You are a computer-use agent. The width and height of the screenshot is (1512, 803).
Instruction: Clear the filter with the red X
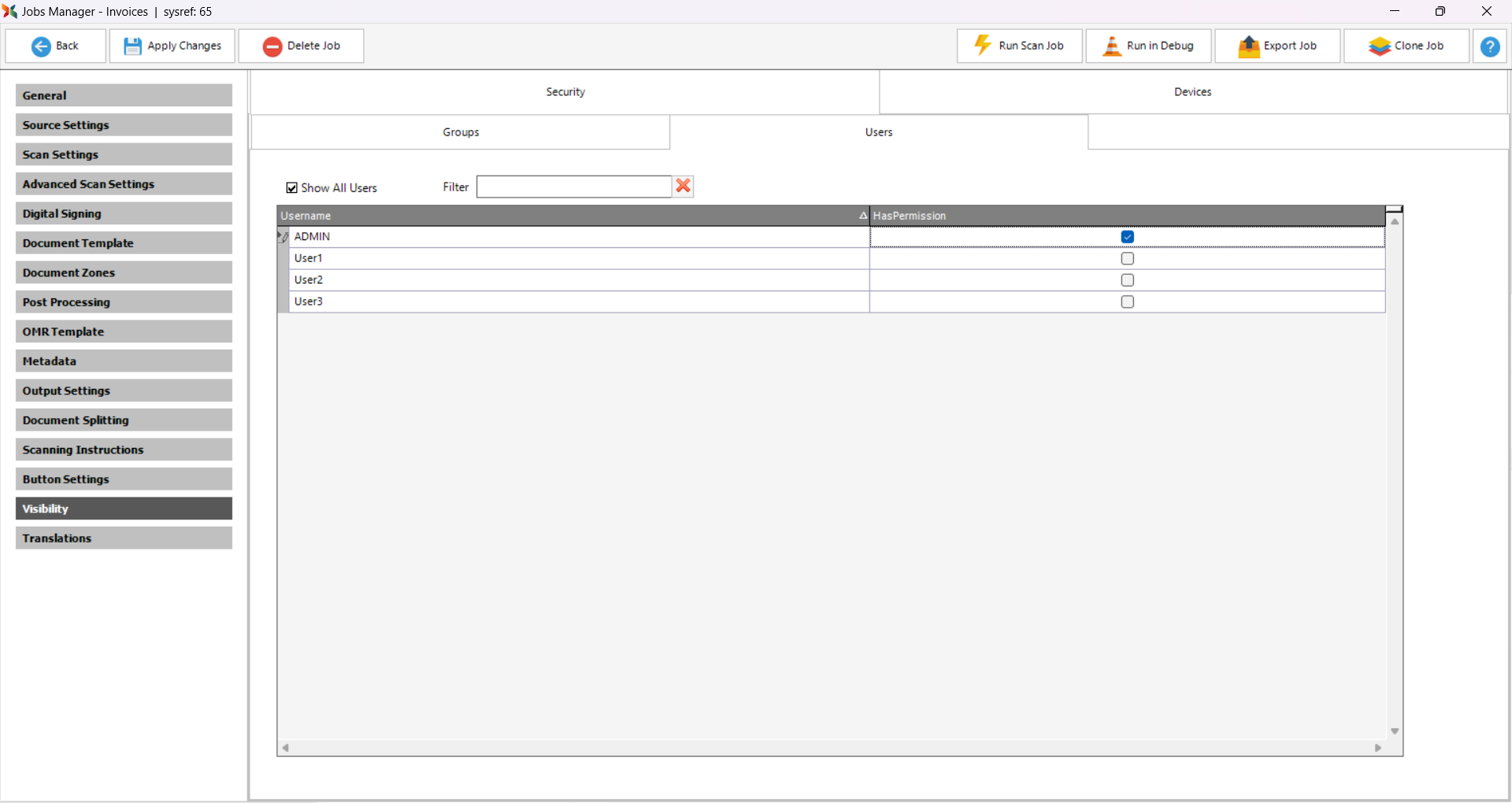(x=683, y=187)
